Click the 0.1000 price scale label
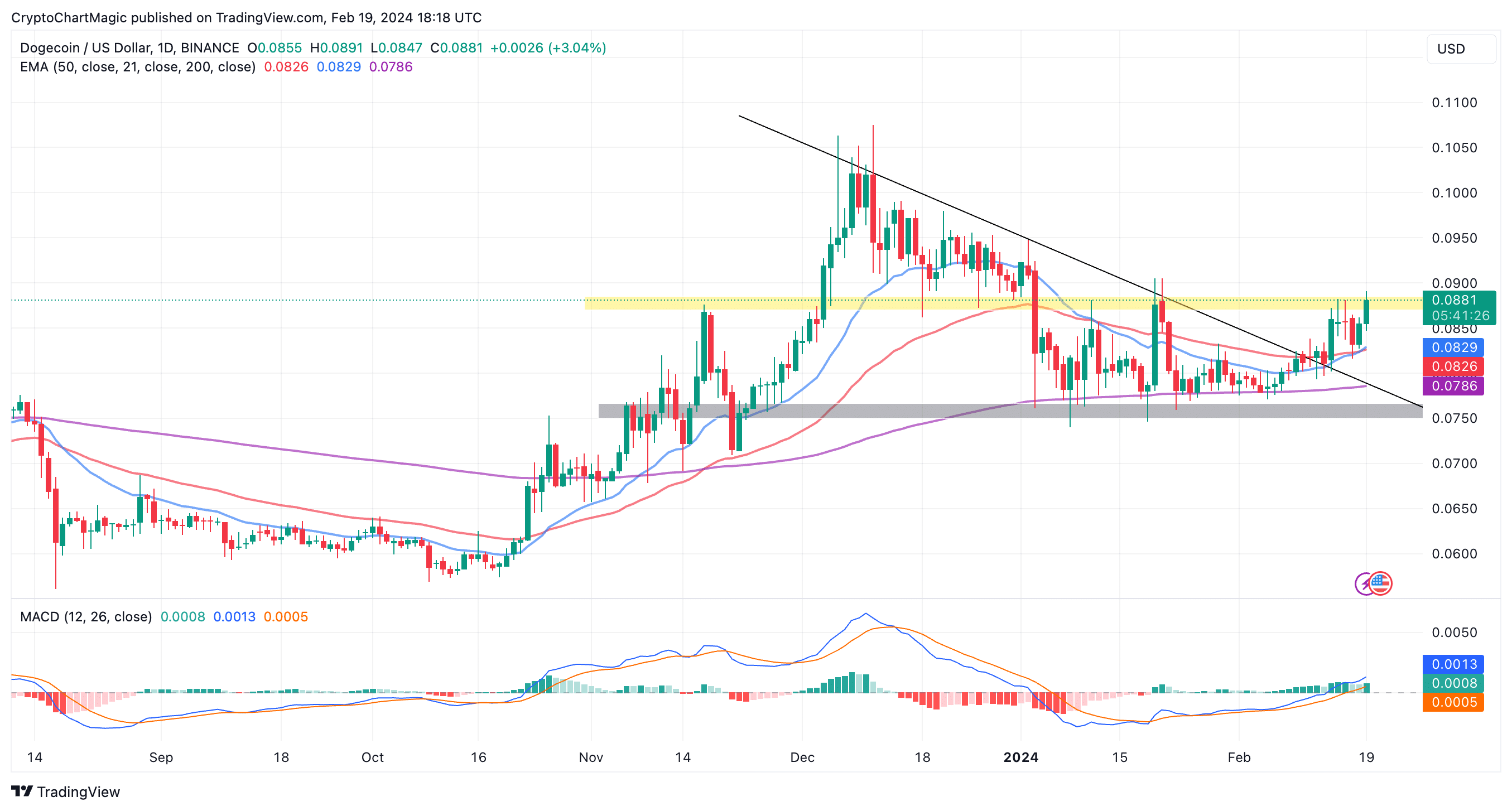Viewport: 1512px width, 811px height. [1454, 193]
